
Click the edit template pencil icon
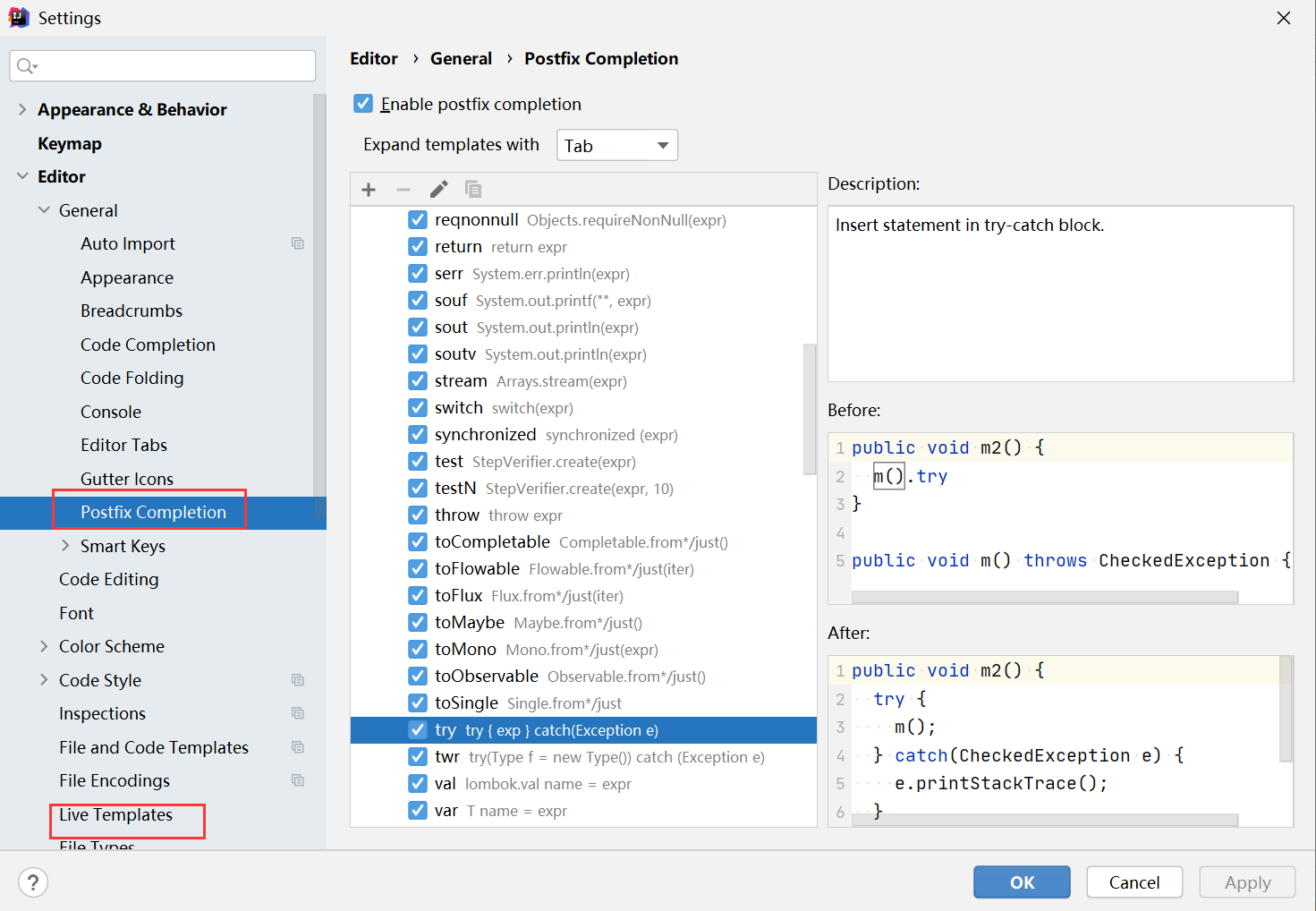coord(438,190)
